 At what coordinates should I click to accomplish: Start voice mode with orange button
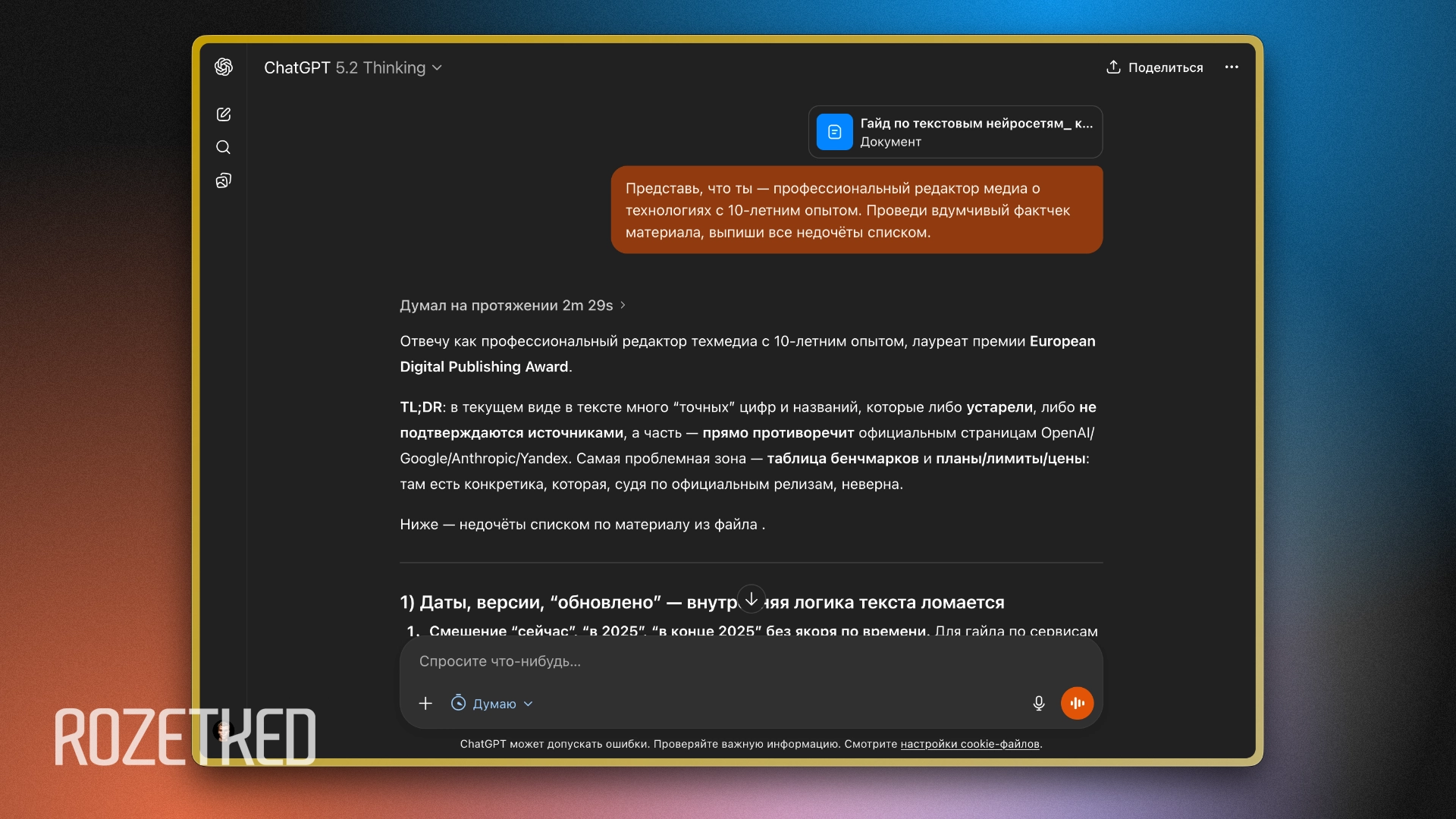[1077, 704]
